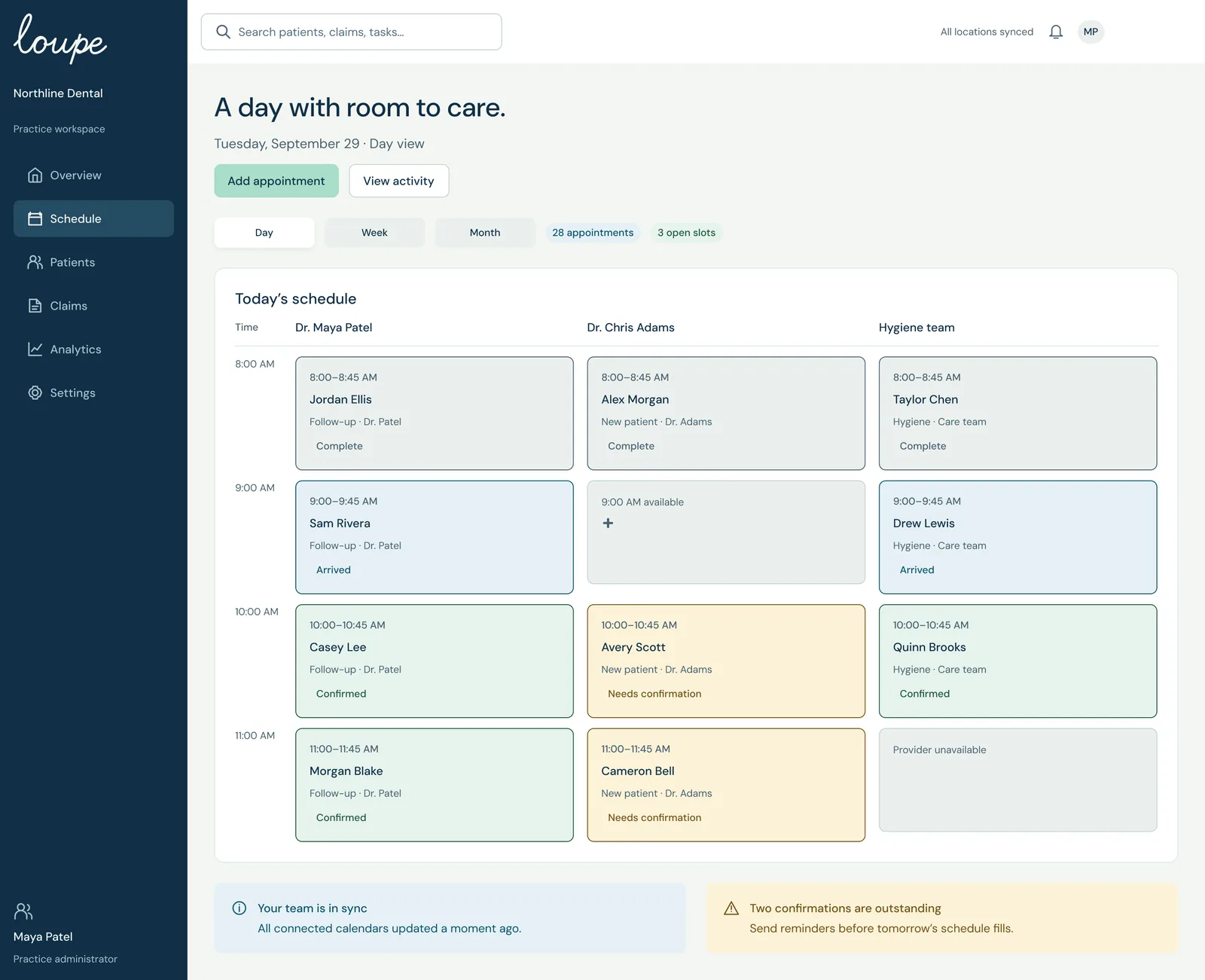Image resolution: width=1205 pixels, height=980 pixels.
Task: Click the plus icon in 9:00 AM slot
Action: (x=608, y=524)
